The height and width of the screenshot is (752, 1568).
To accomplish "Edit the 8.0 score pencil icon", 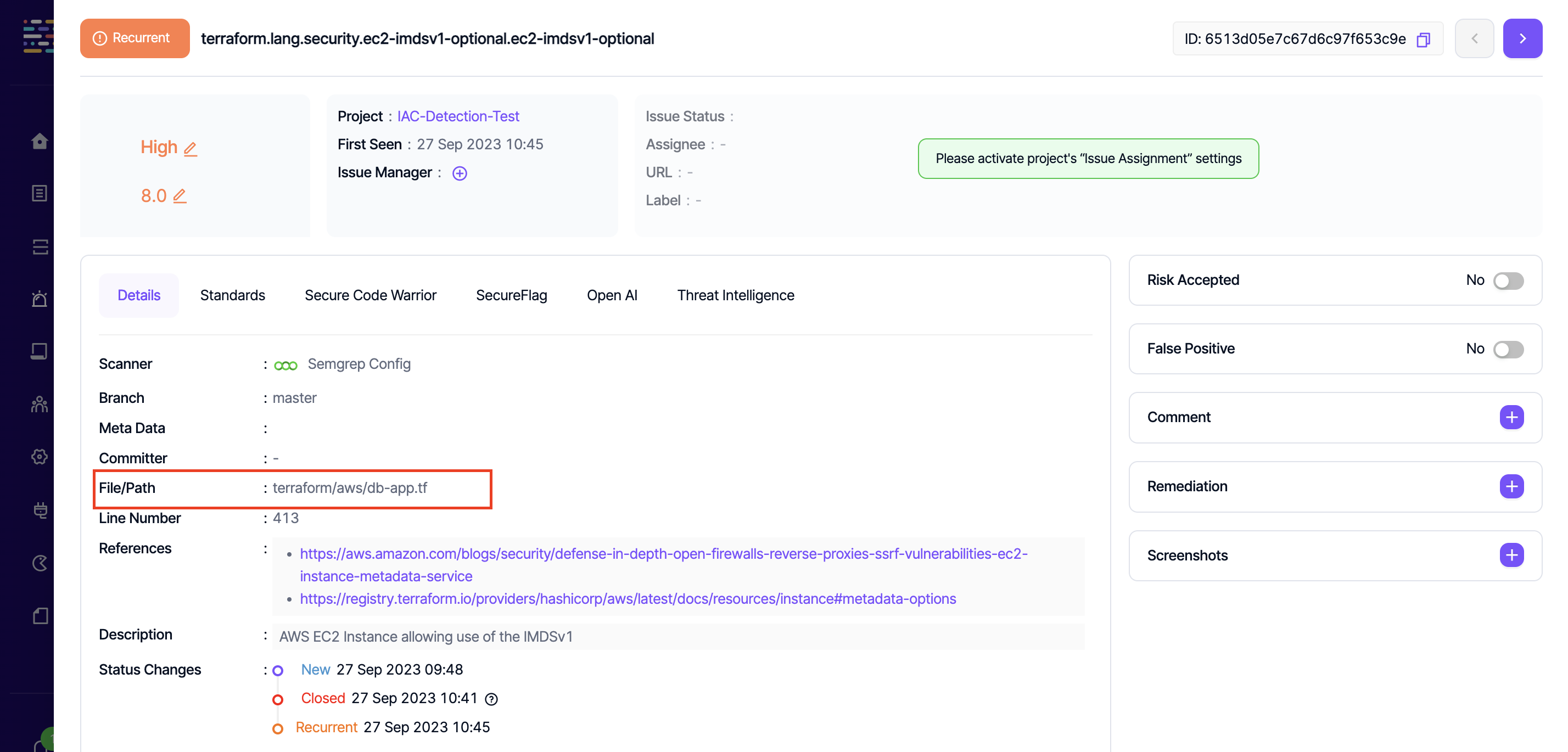I will click(180, 196).
